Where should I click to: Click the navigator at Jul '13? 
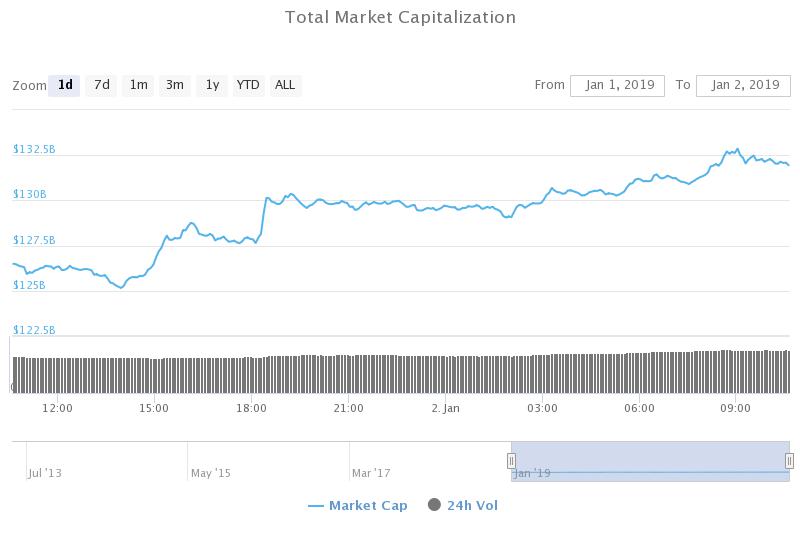tap(44, 472)
